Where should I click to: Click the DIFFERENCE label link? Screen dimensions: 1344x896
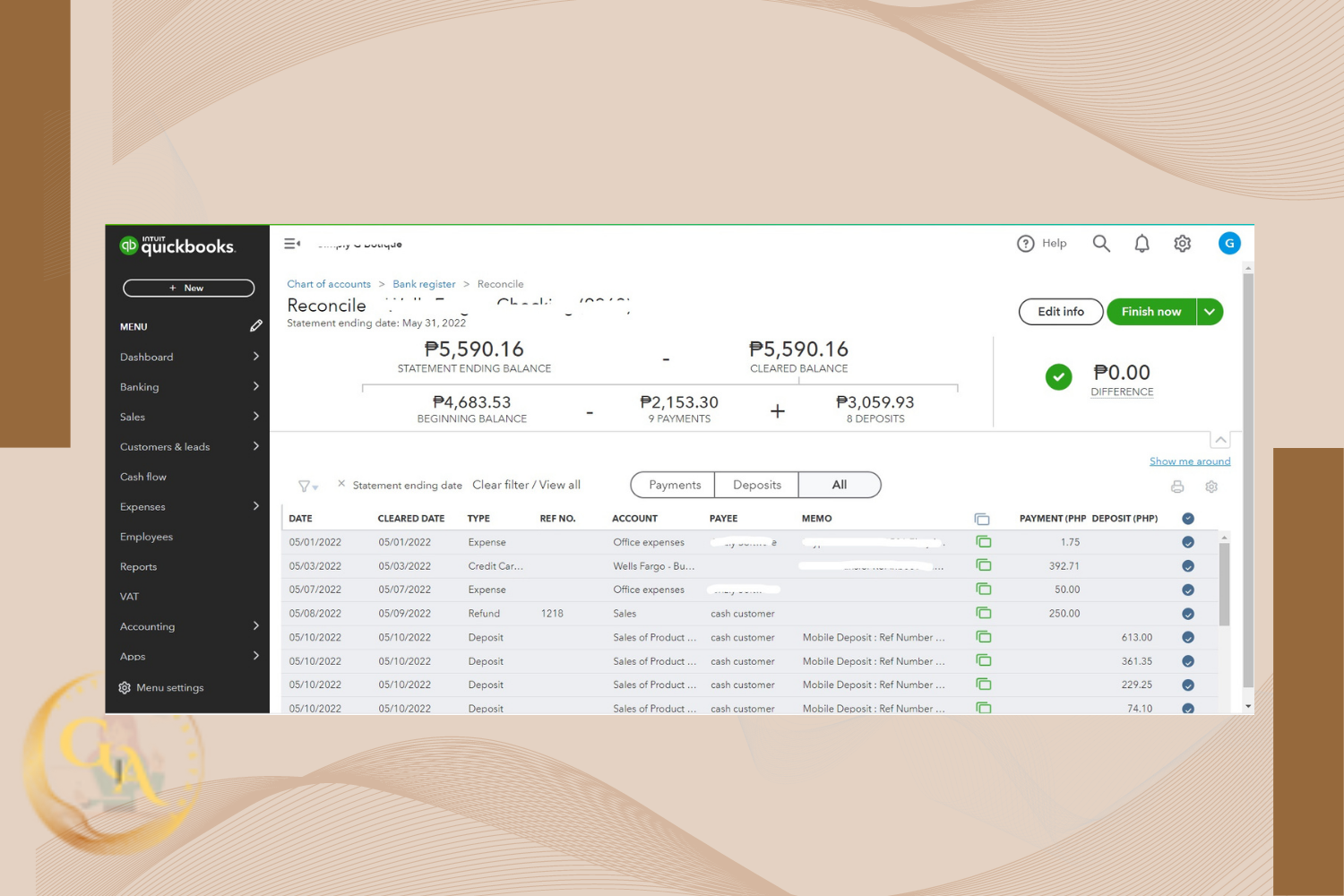(1122, 392)
